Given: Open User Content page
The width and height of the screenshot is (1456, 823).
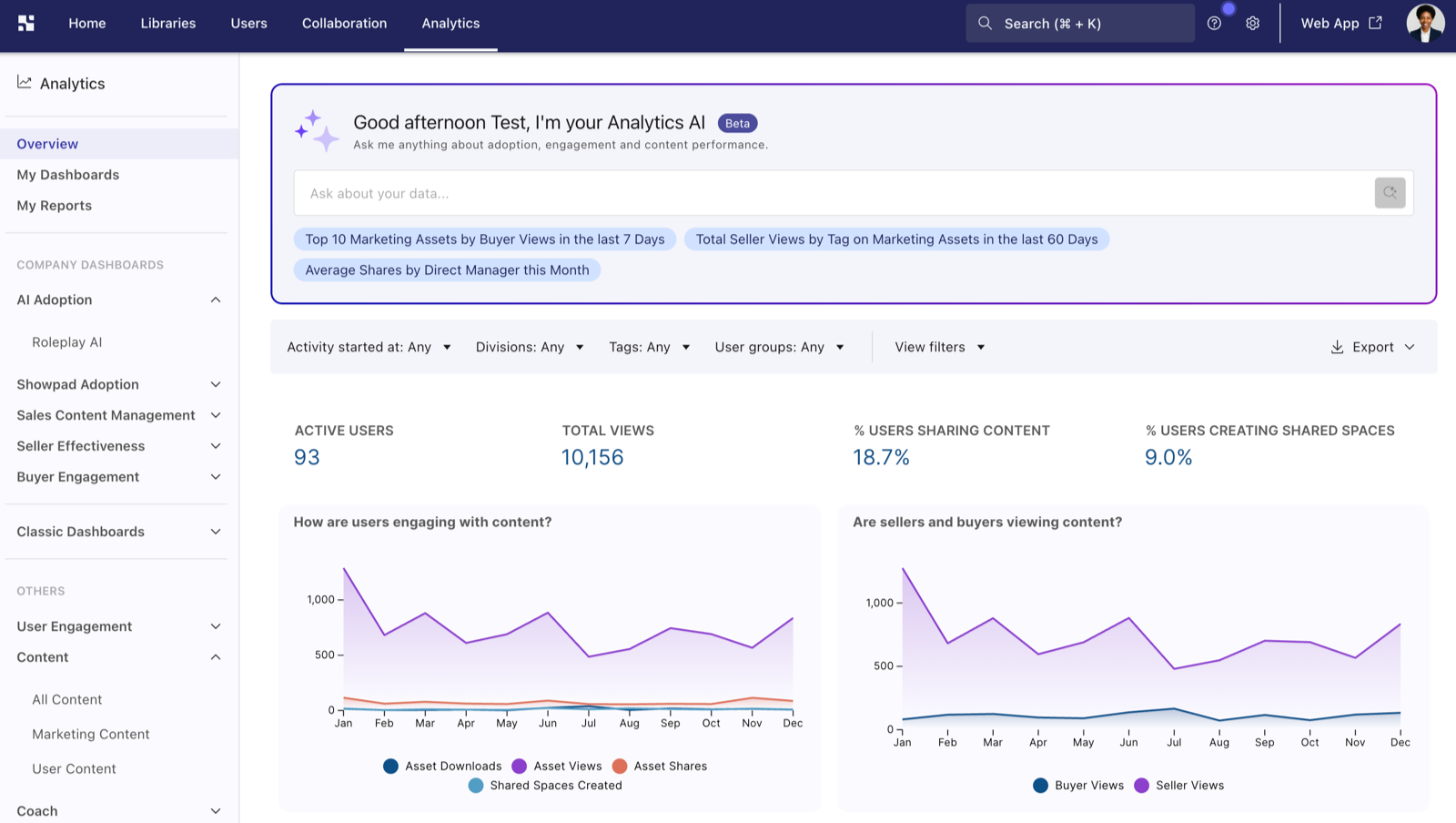Looking at the screenshot, I should tap(75, 769).
